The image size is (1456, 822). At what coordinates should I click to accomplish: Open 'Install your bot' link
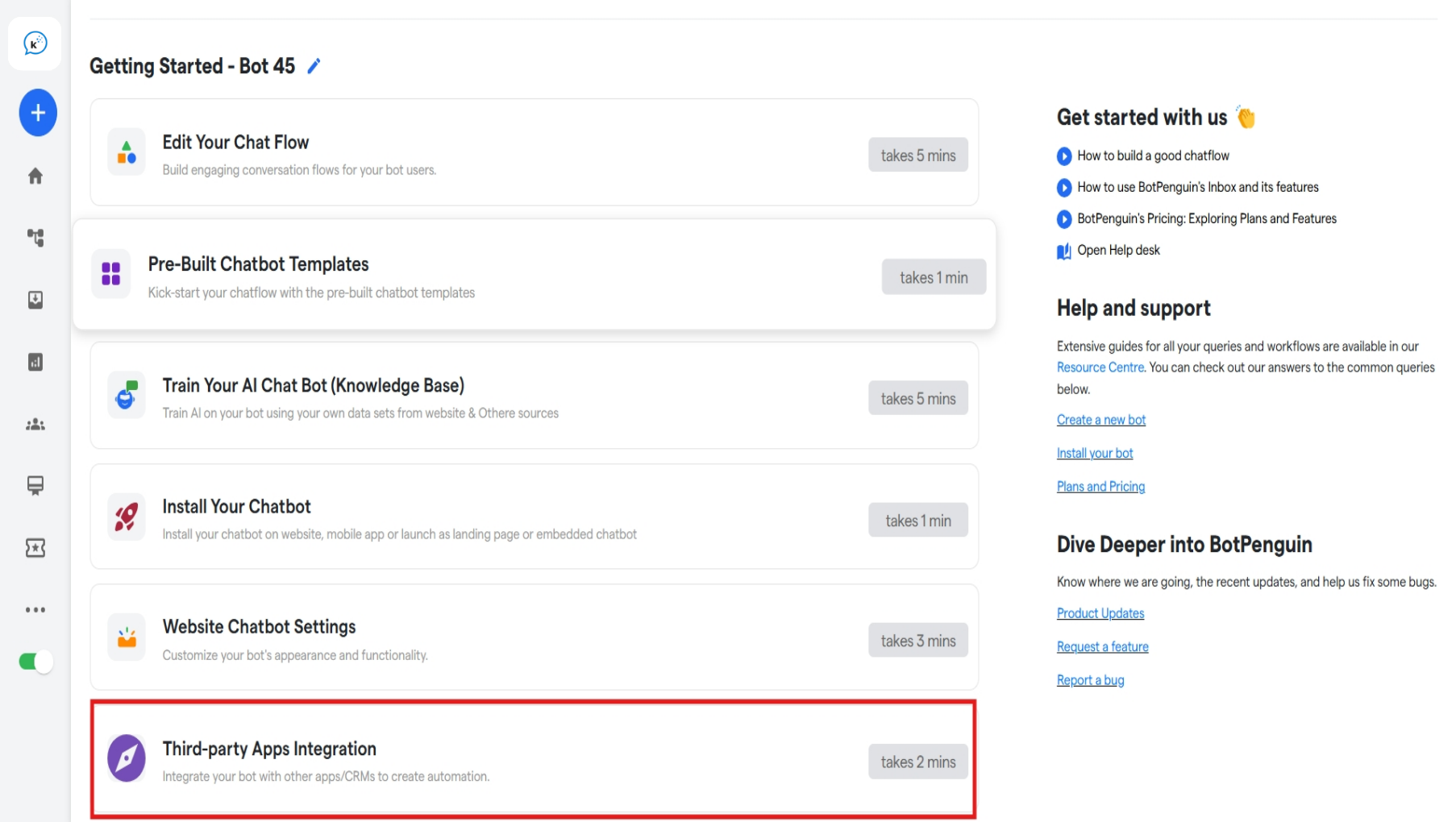click(x=1095, y=454)
